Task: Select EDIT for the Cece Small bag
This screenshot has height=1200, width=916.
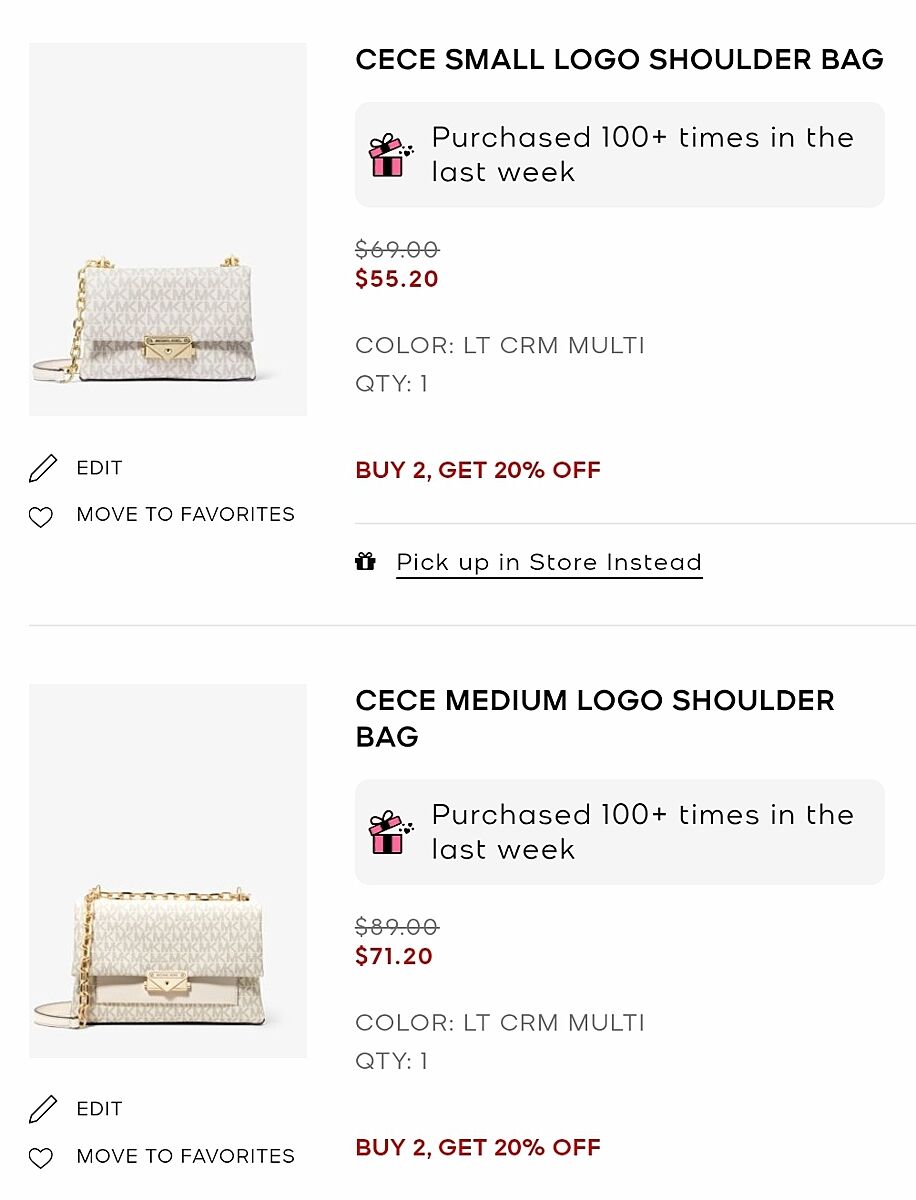Action: point(99,468)
